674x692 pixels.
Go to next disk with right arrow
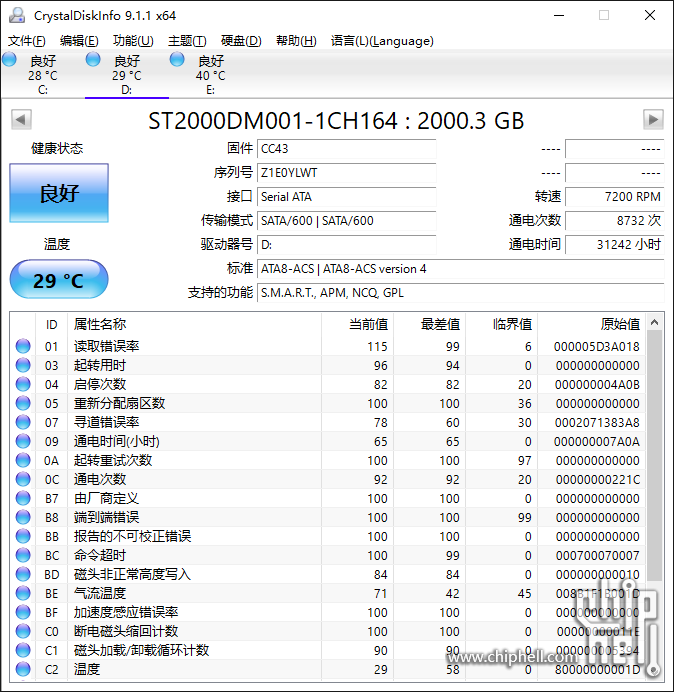[653, 119]
